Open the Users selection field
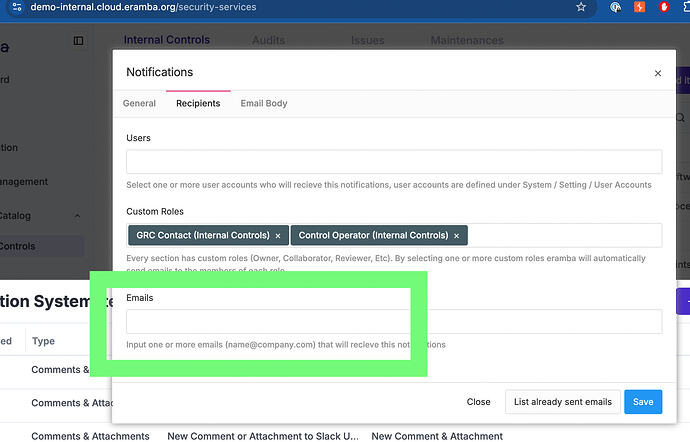The width and height of the screenshot is (690, 442). [393, 162]
